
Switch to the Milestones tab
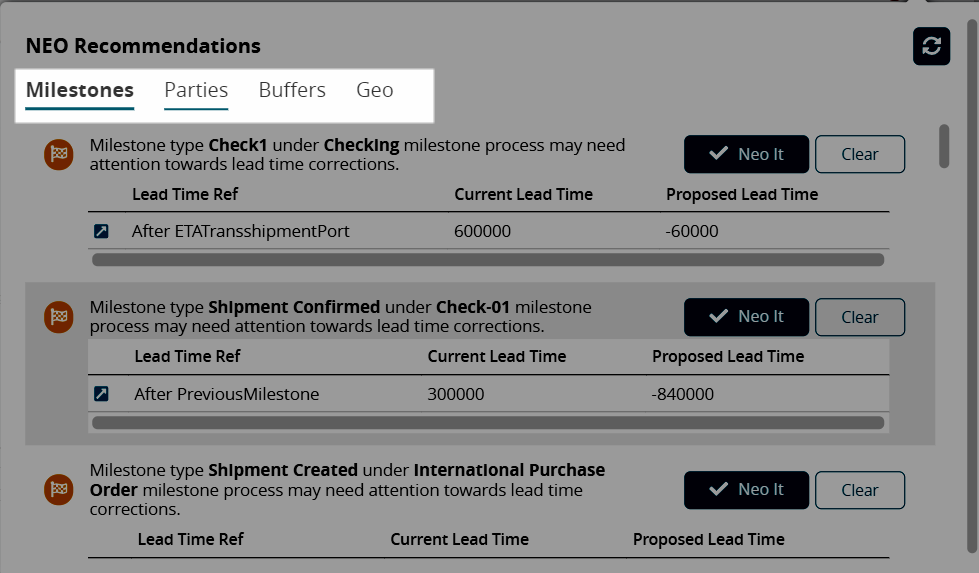[80, 90]
